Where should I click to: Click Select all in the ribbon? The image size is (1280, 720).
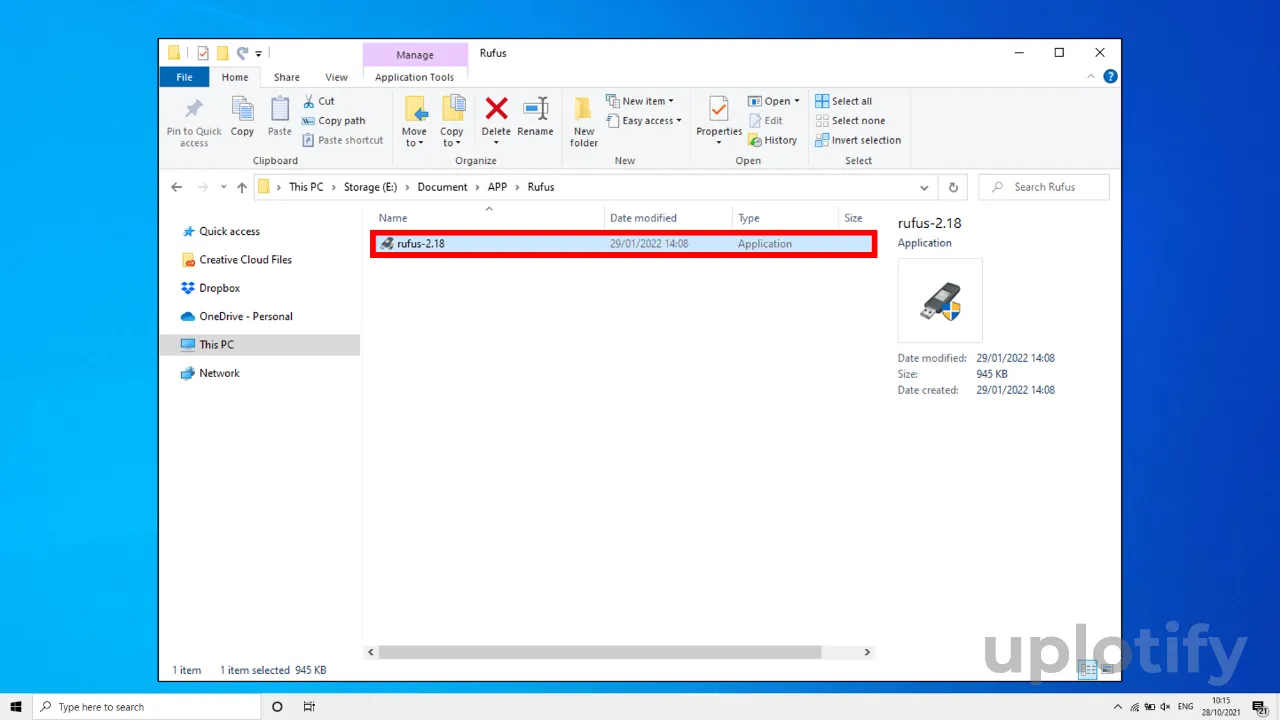[844, 101]
